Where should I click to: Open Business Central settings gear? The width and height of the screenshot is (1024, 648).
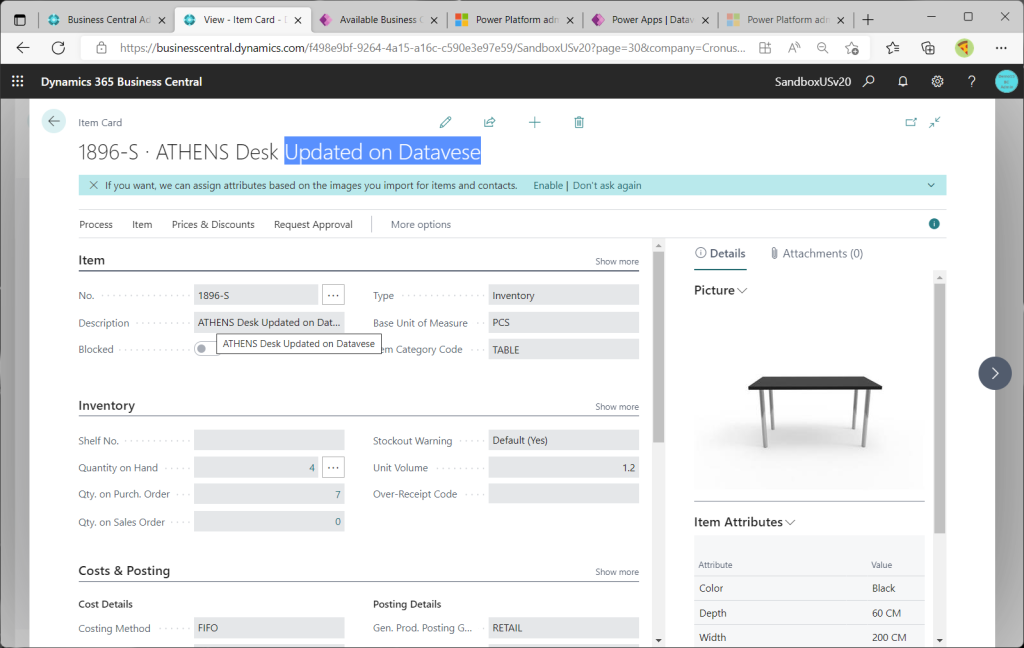(x=937, y=81)
